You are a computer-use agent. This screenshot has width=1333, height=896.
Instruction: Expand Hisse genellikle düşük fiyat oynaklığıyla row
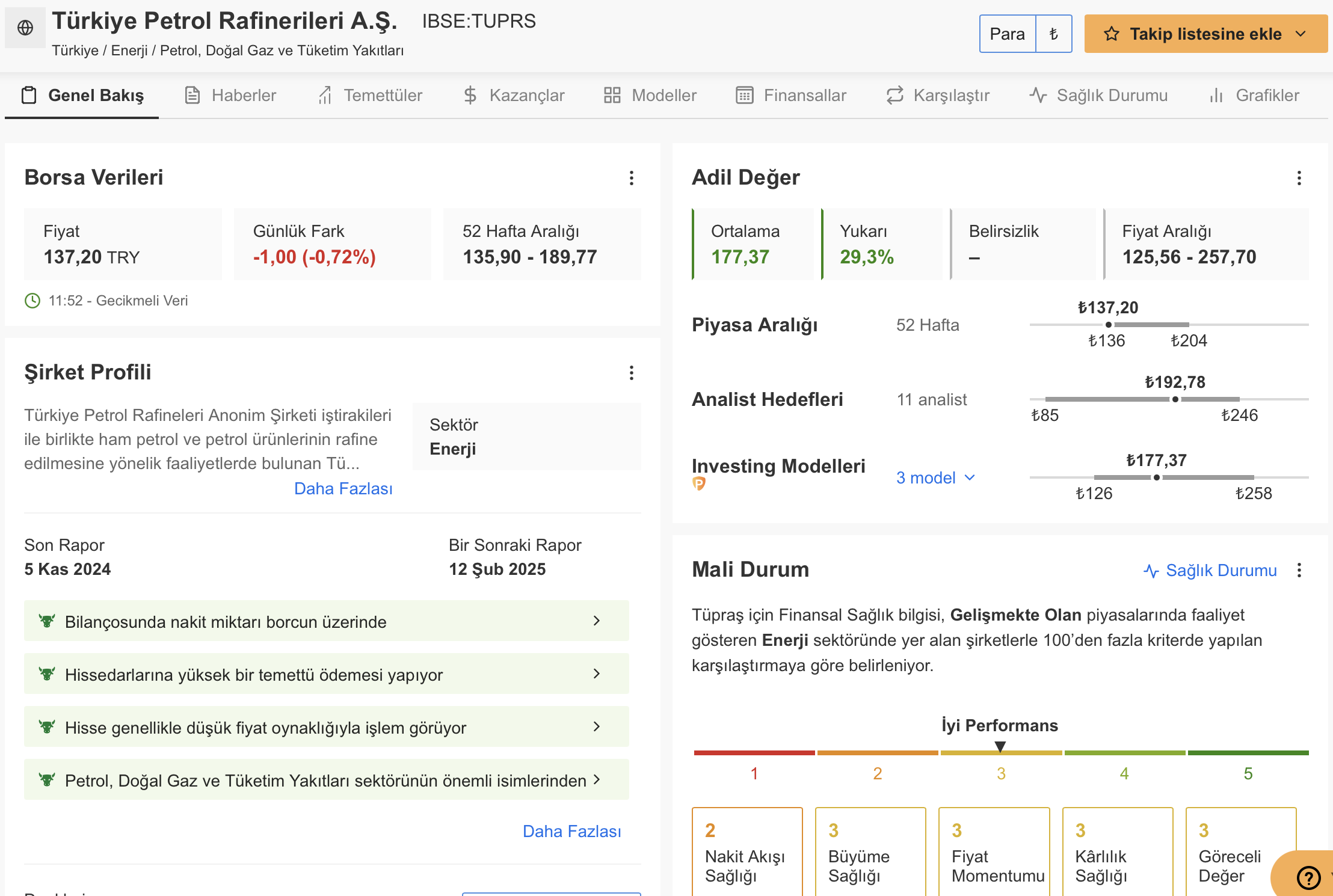327,726
